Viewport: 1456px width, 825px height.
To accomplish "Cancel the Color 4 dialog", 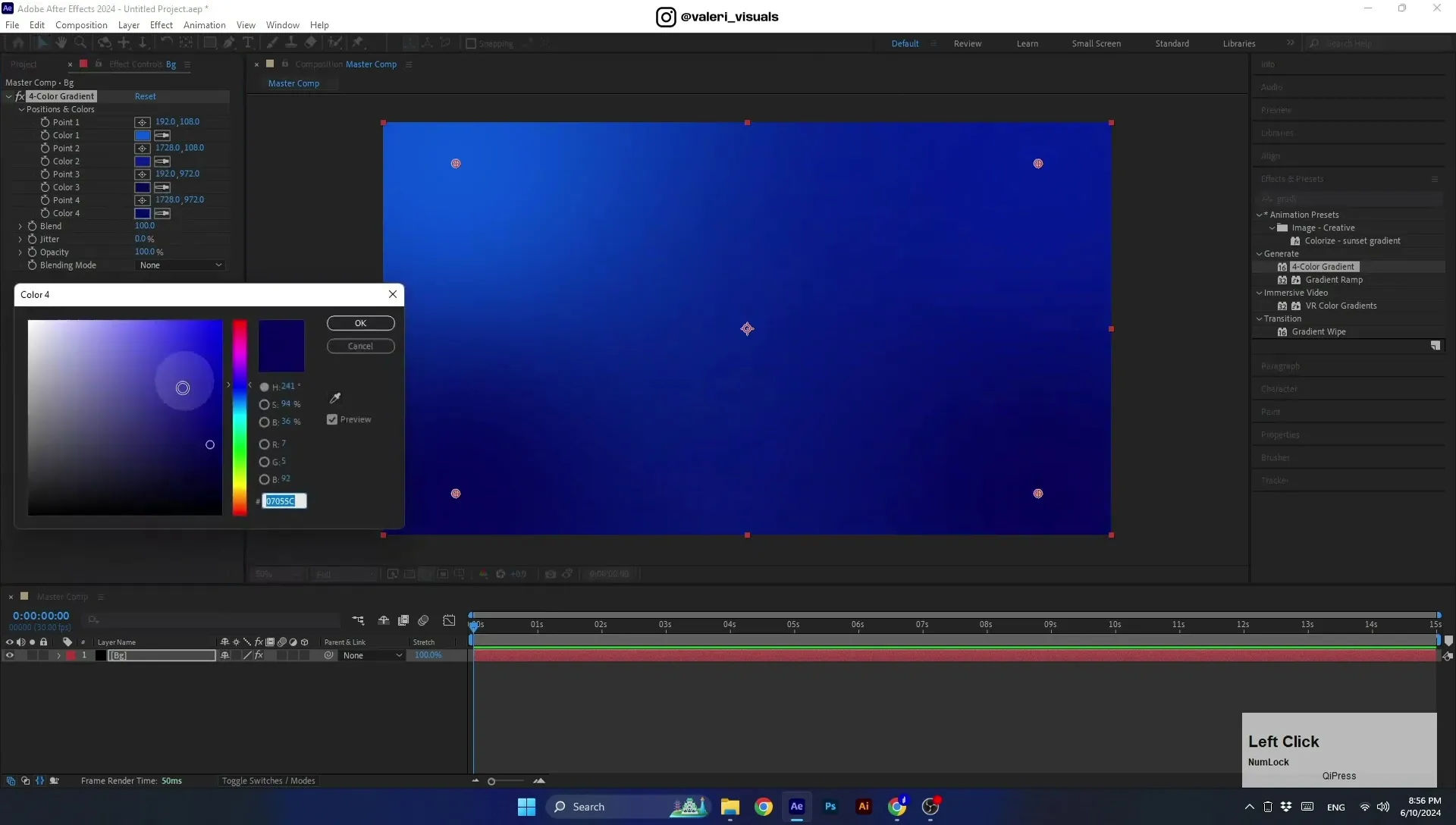I will 361,347.
